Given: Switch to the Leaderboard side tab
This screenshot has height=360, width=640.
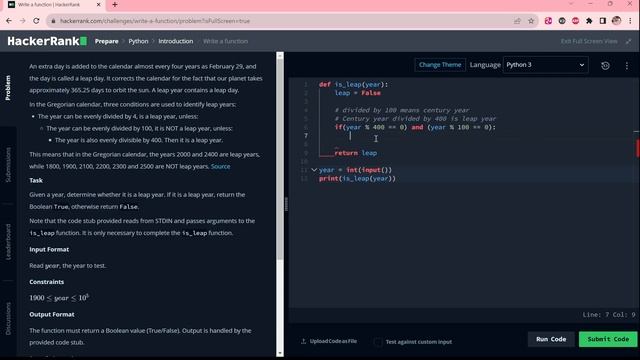Looking at the screenshot, I should coord(8,242).
